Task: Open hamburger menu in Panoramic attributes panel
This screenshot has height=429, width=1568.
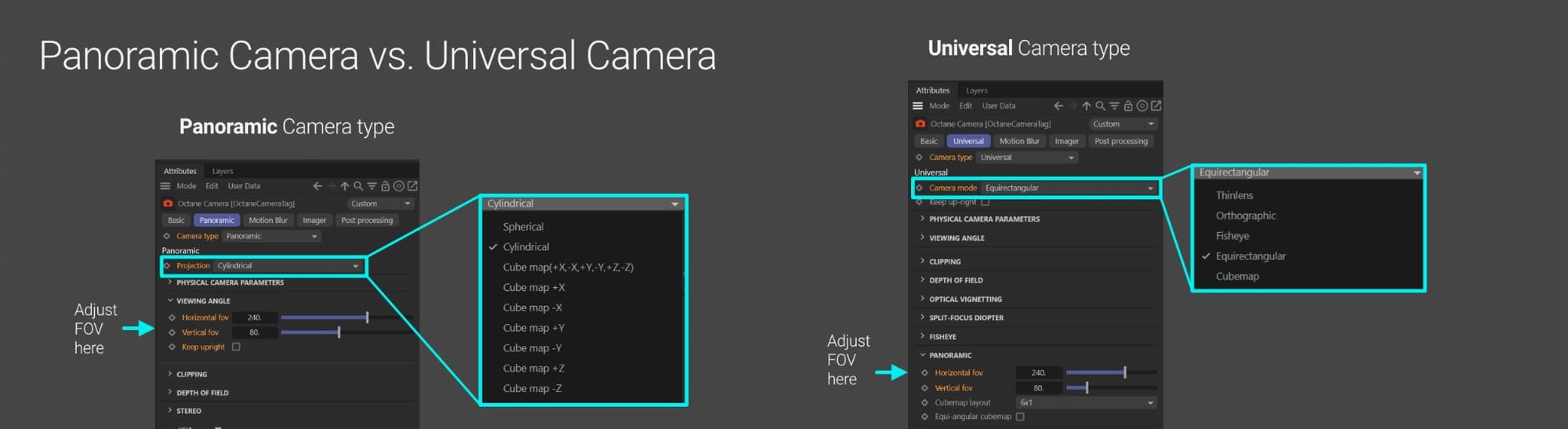Action: (165, 186)
